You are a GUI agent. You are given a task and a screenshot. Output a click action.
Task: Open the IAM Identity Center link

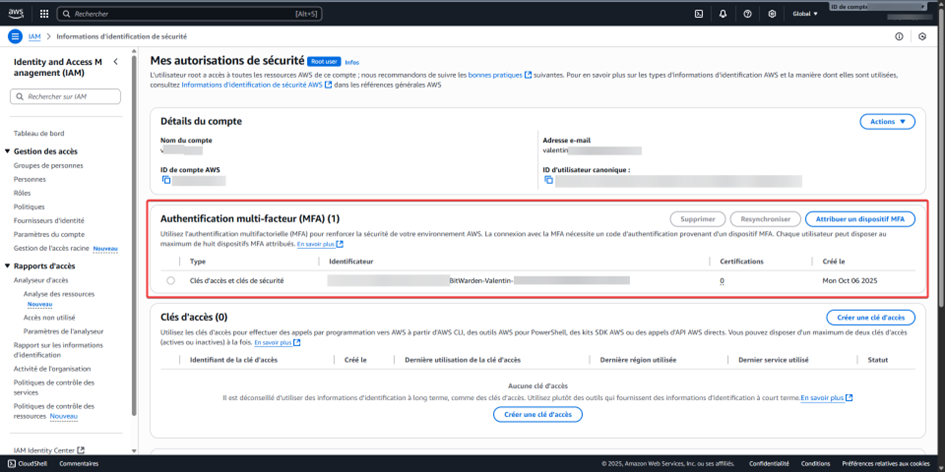pos(44,450)
